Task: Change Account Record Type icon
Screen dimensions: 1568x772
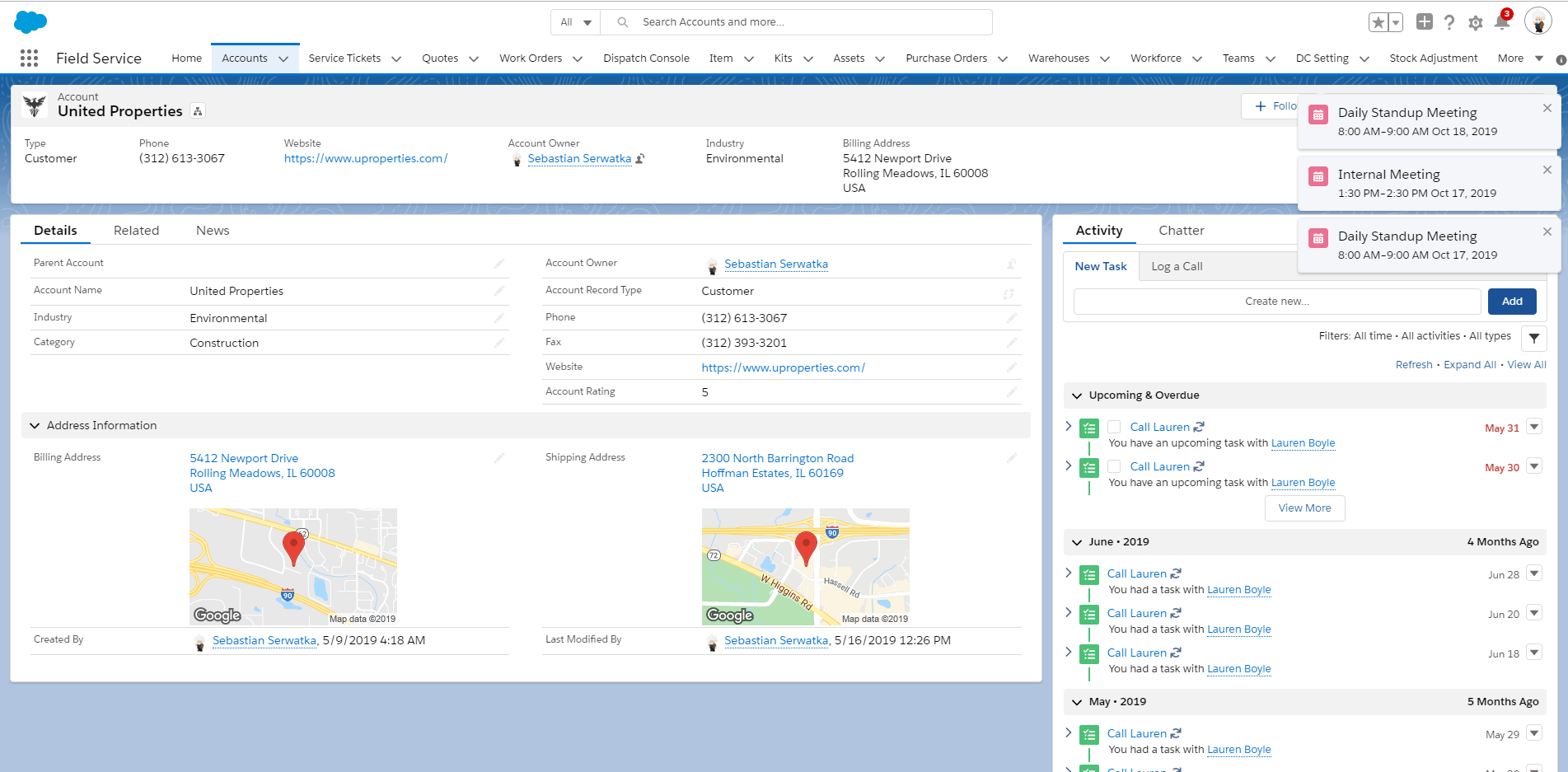Action: click(x=1009, y=293)
